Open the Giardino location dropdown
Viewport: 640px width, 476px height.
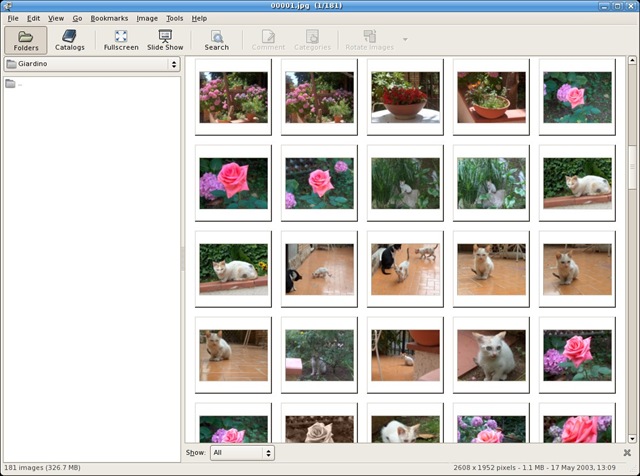91,64
